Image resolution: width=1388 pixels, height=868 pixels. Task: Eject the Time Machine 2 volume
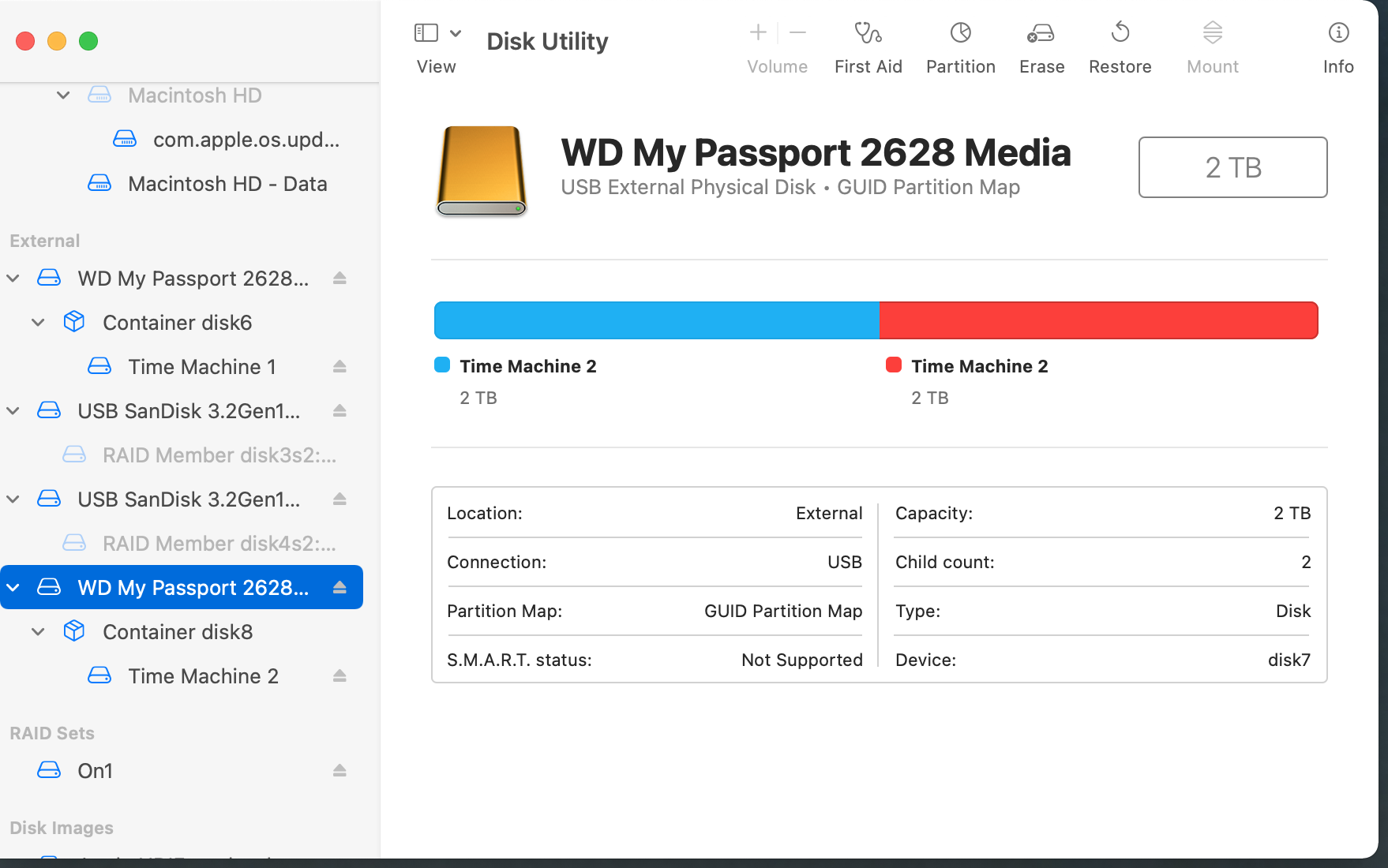(339, 676)
